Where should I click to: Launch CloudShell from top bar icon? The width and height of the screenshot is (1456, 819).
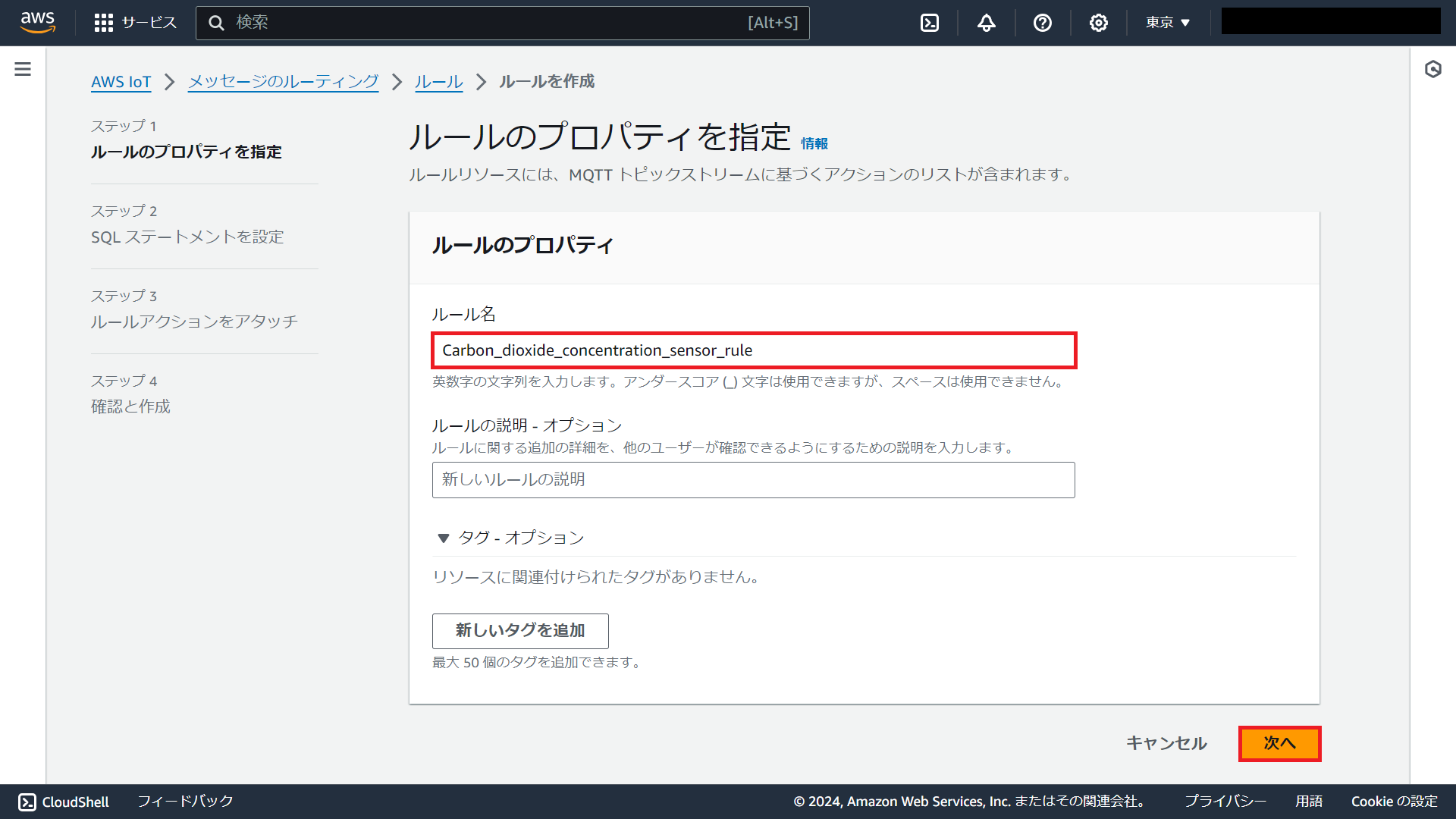coord(930,23)
